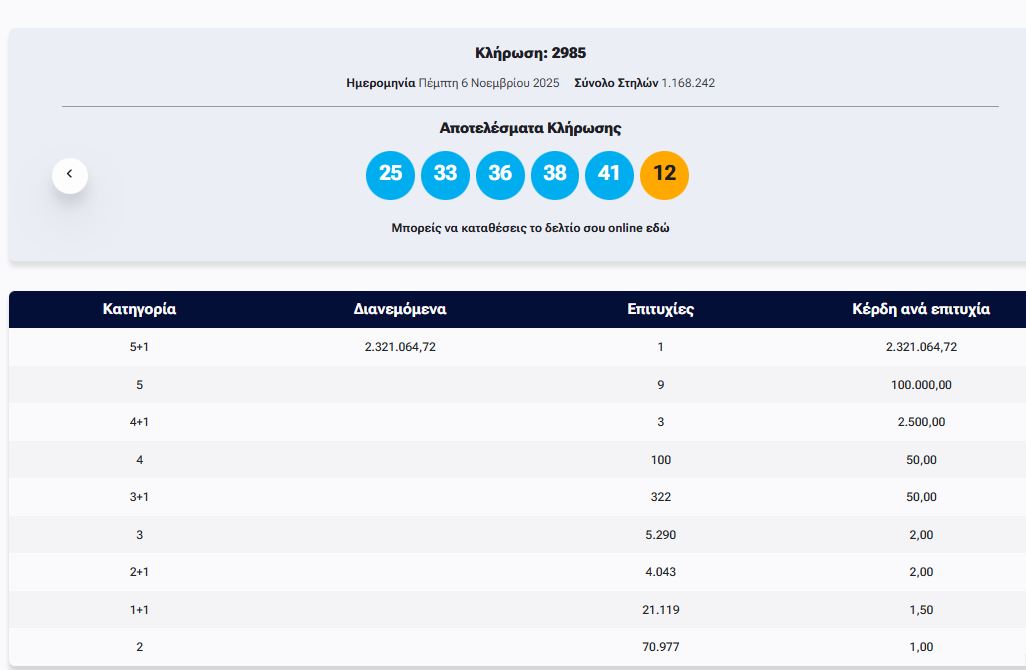Click the 100.000,00 winnings cell
The image size is (1026, 670).
921,385
